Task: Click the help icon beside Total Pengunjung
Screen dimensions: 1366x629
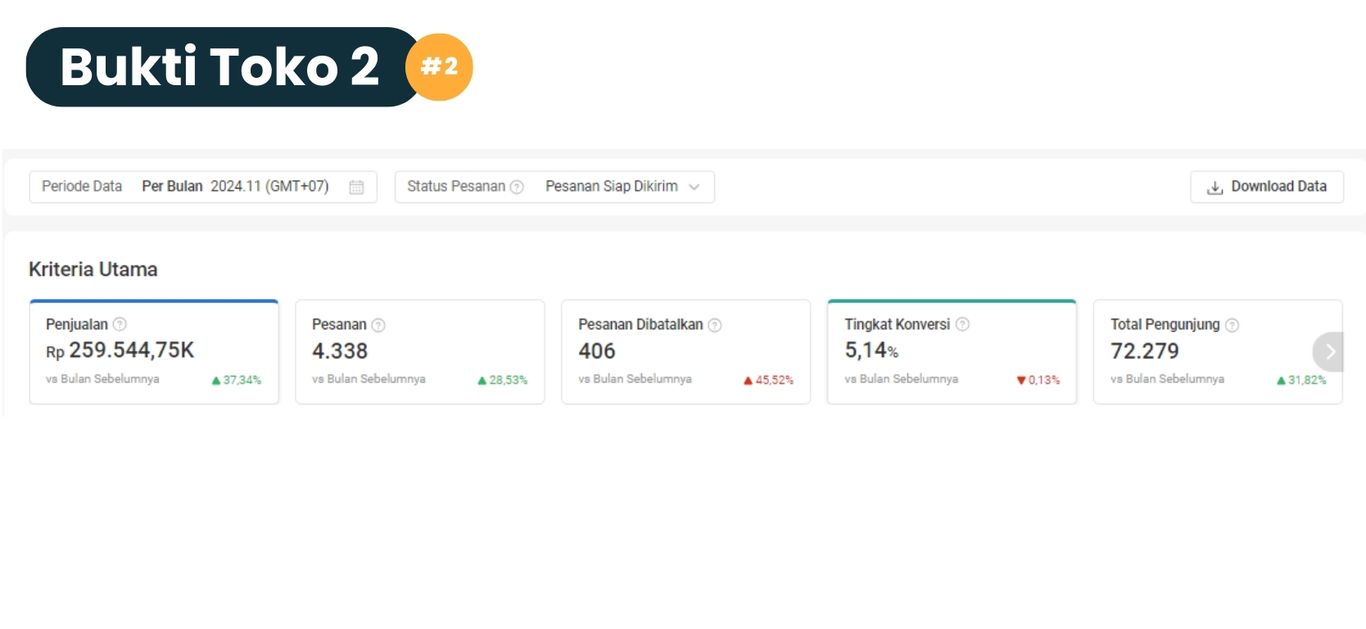Action: 1232,325
